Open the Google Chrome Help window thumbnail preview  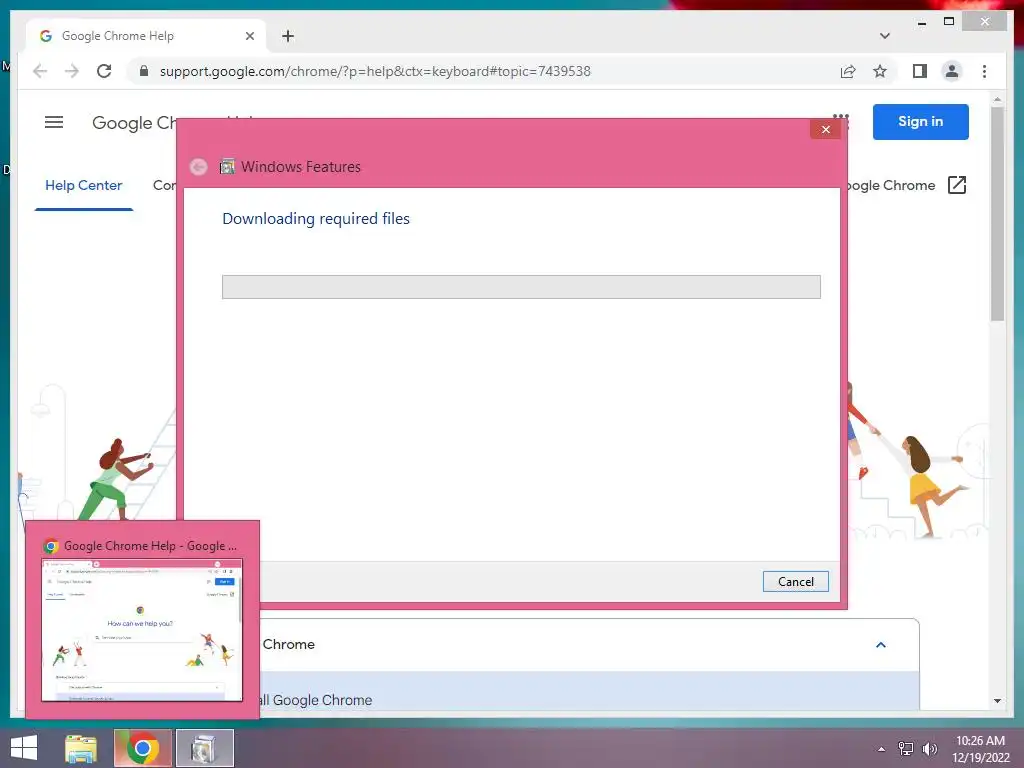click(142, 630)
